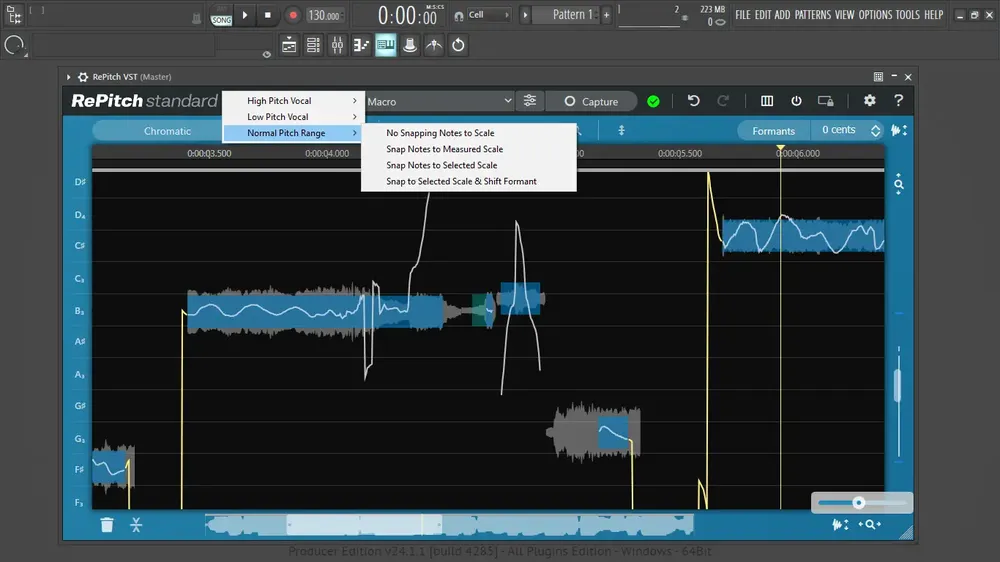This screenshot has width=1000, height=562.
Task: Click the RePitch help question mark
Action: 899,101
